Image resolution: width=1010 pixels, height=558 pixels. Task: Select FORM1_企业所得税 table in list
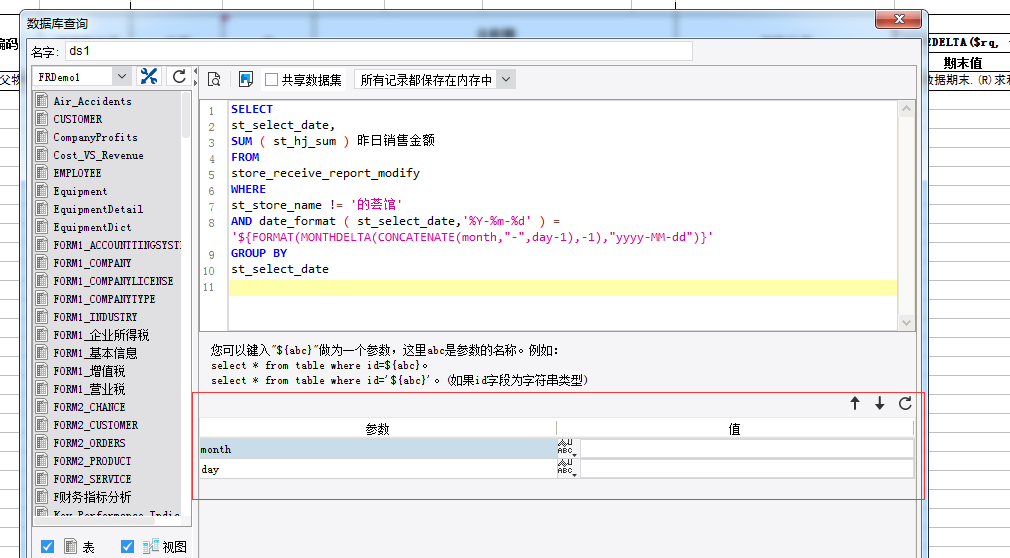101,335
